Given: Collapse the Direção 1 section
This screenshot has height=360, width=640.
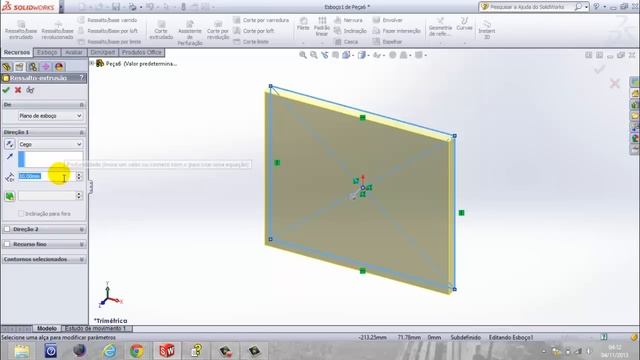Looking at the screenshot, I should (81, 132).
